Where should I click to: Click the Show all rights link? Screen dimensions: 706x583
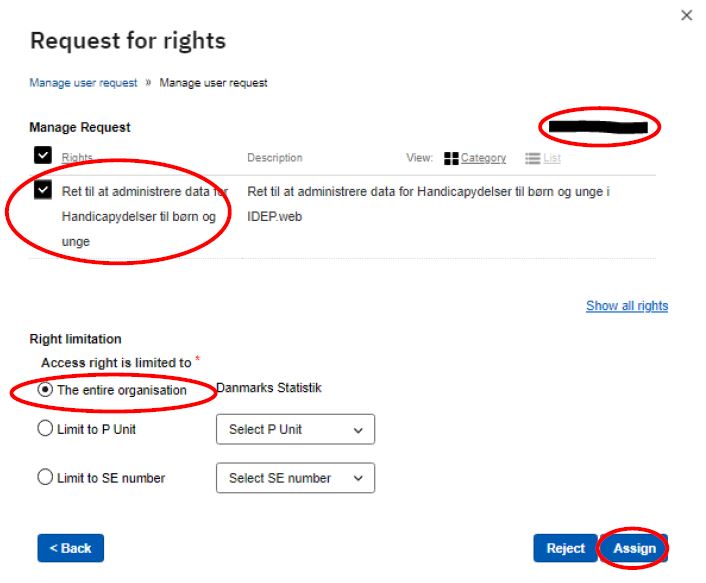pyautogui.click(x=626, y=306)
